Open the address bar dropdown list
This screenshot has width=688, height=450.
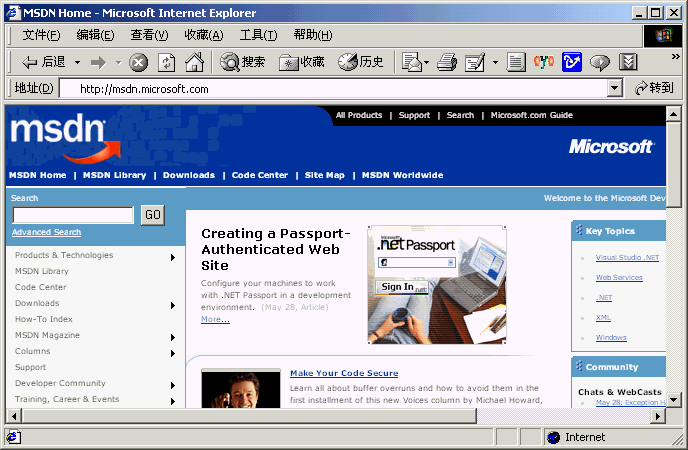click(615, 89)
